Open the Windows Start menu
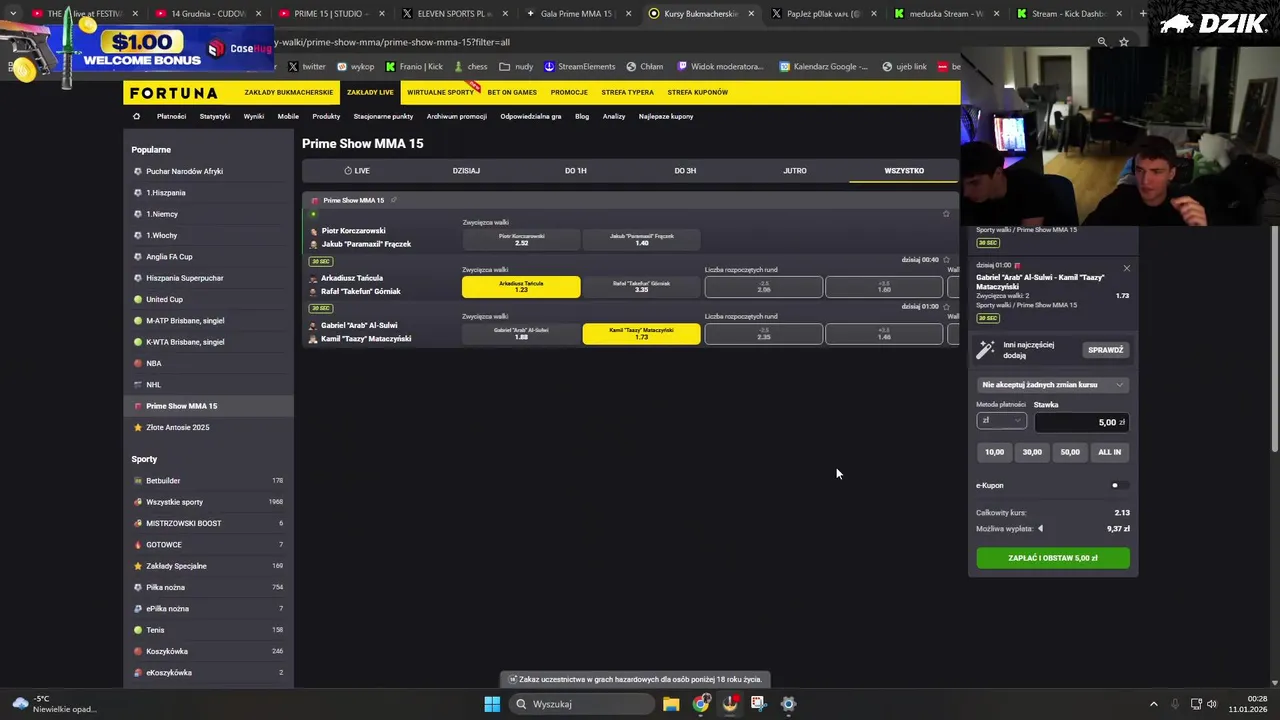This screenshot has height=720, width=1280. [x=492, y=704]
